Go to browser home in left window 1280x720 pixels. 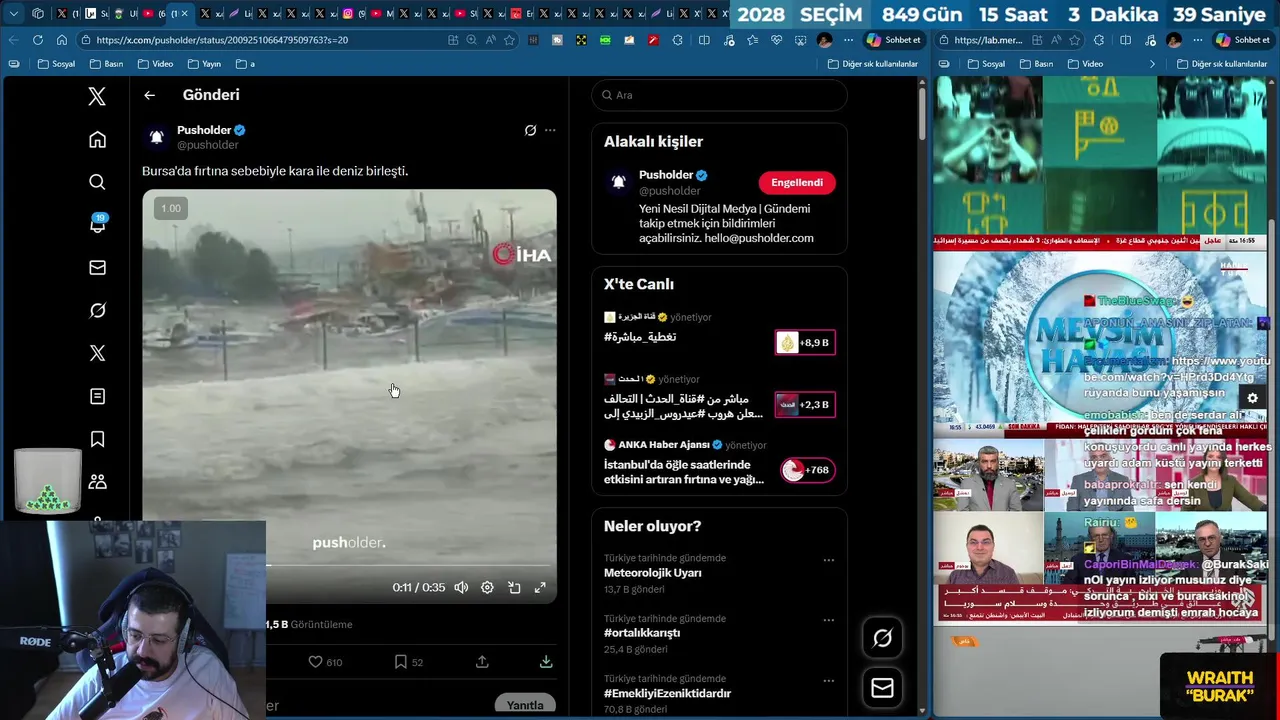[62, 40]
